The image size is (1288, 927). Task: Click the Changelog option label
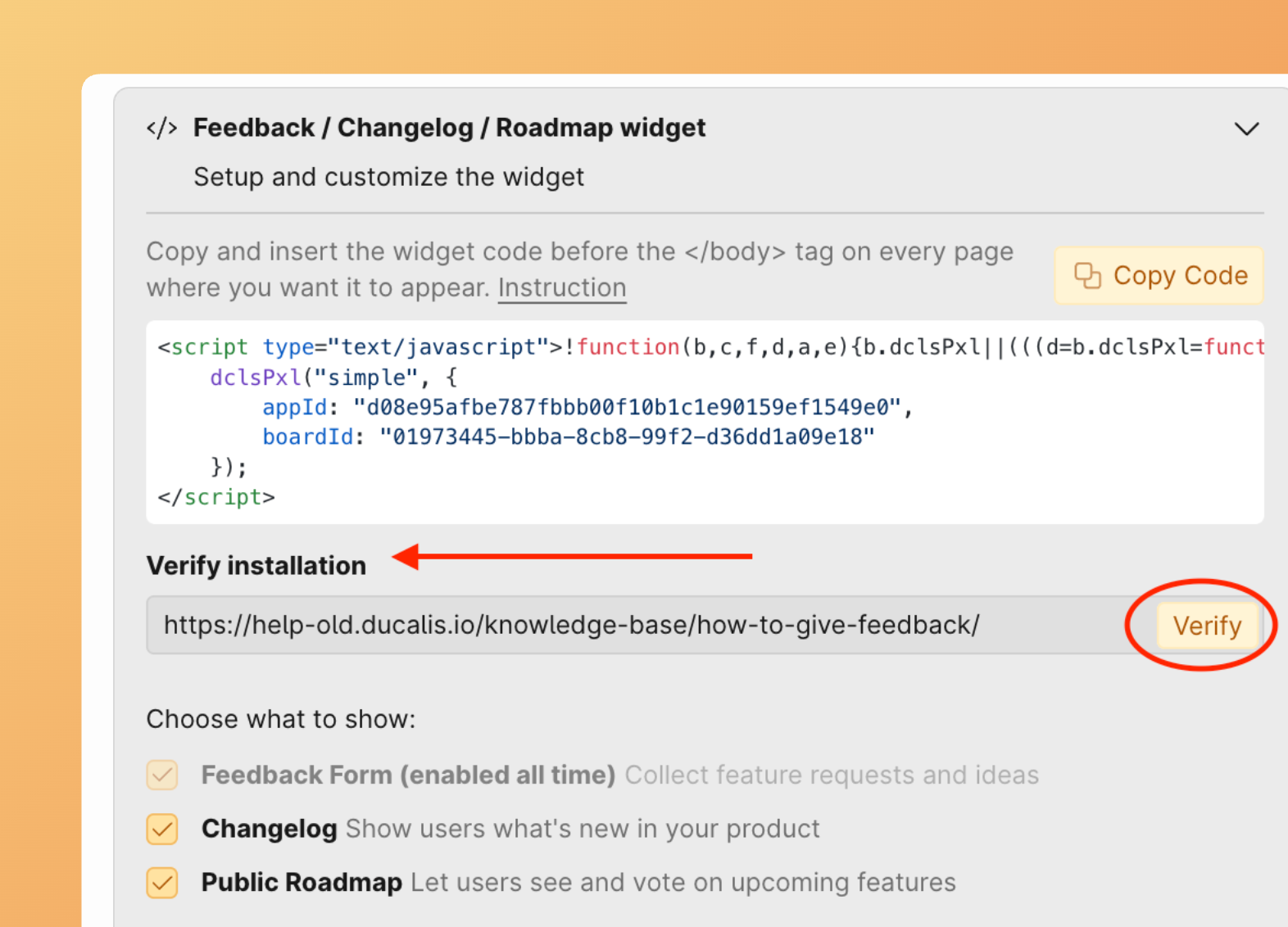pyautogui.click(x=270, y=829)
